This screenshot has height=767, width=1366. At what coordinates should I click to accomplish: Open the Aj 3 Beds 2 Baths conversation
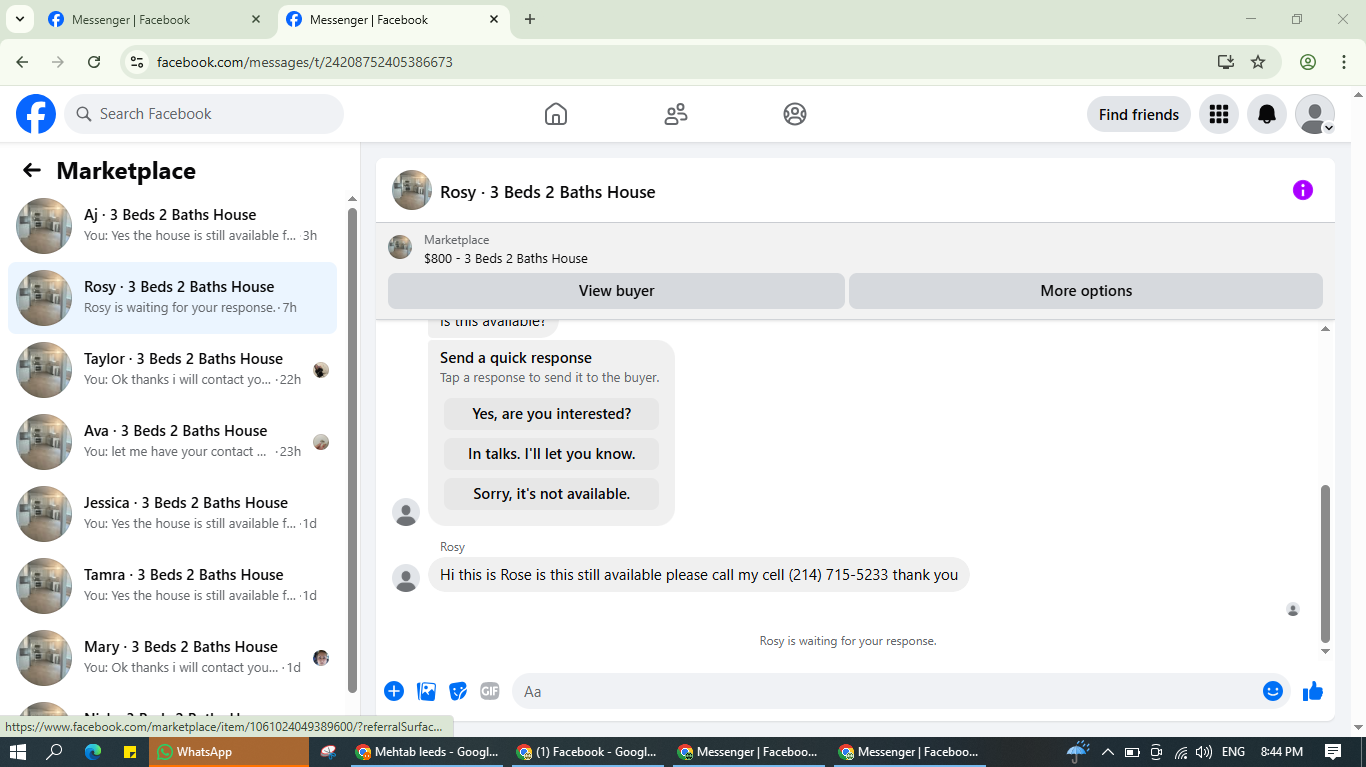(x=172, y=226)
